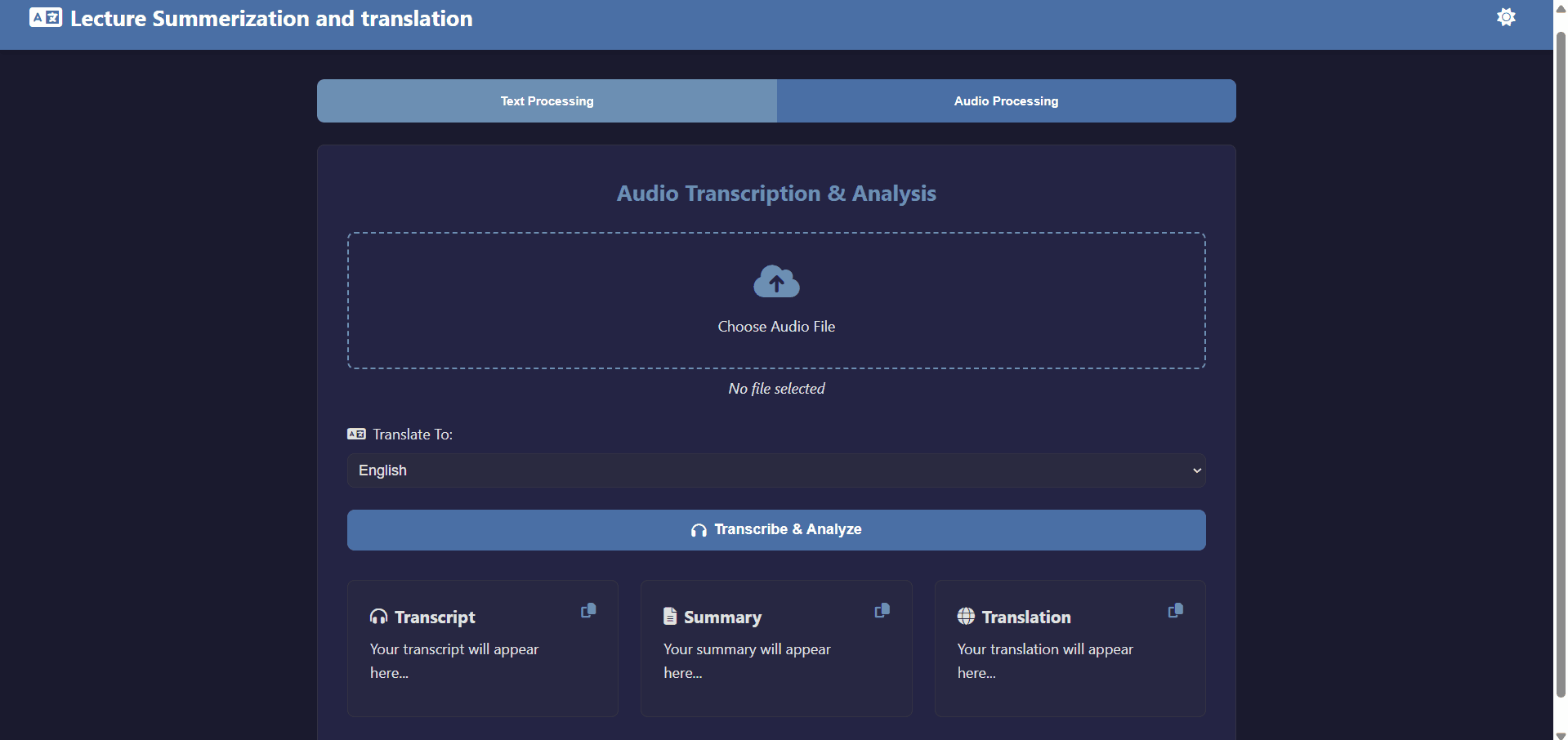Switch to the Text Processing tab
The width and height of the screenshot is (1568, 740).
coord(547,101)
